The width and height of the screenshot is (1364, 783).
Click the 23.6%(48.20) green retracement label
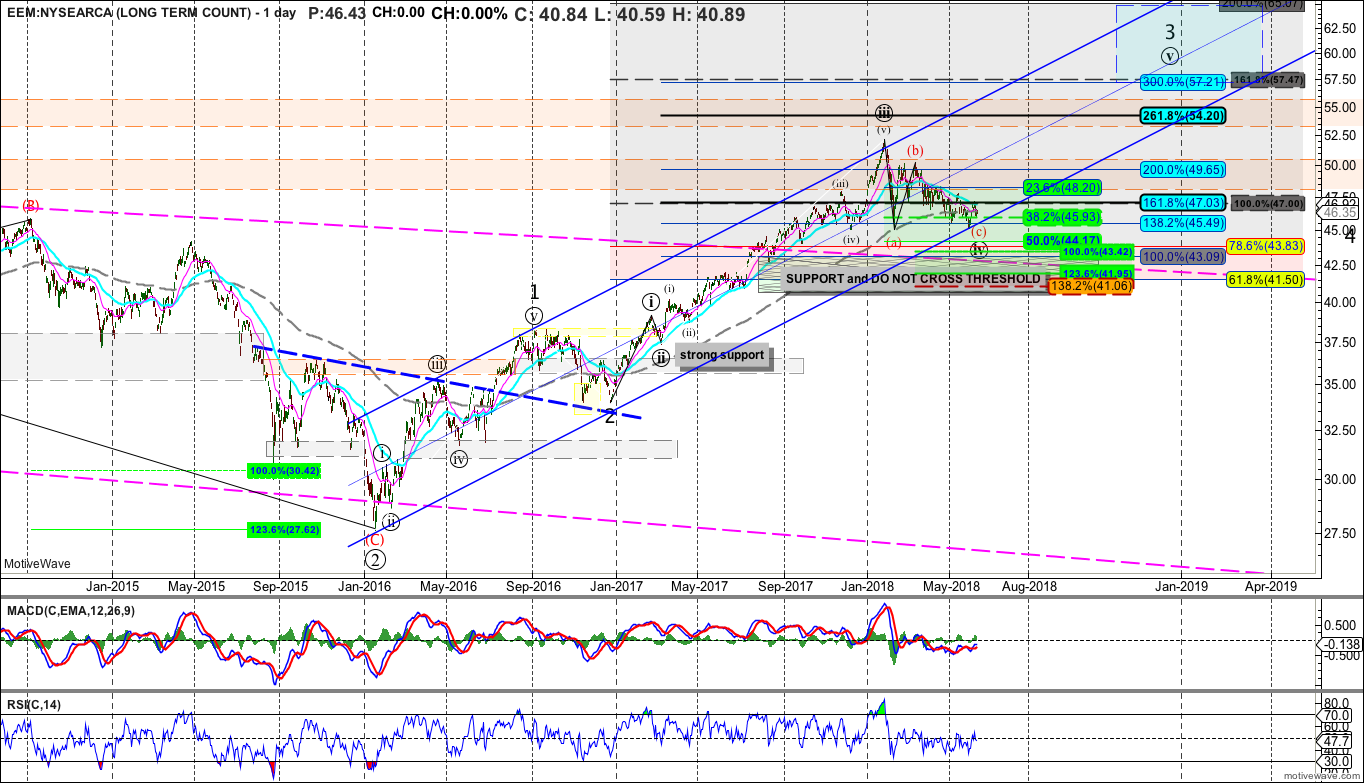pos(1063,187)
